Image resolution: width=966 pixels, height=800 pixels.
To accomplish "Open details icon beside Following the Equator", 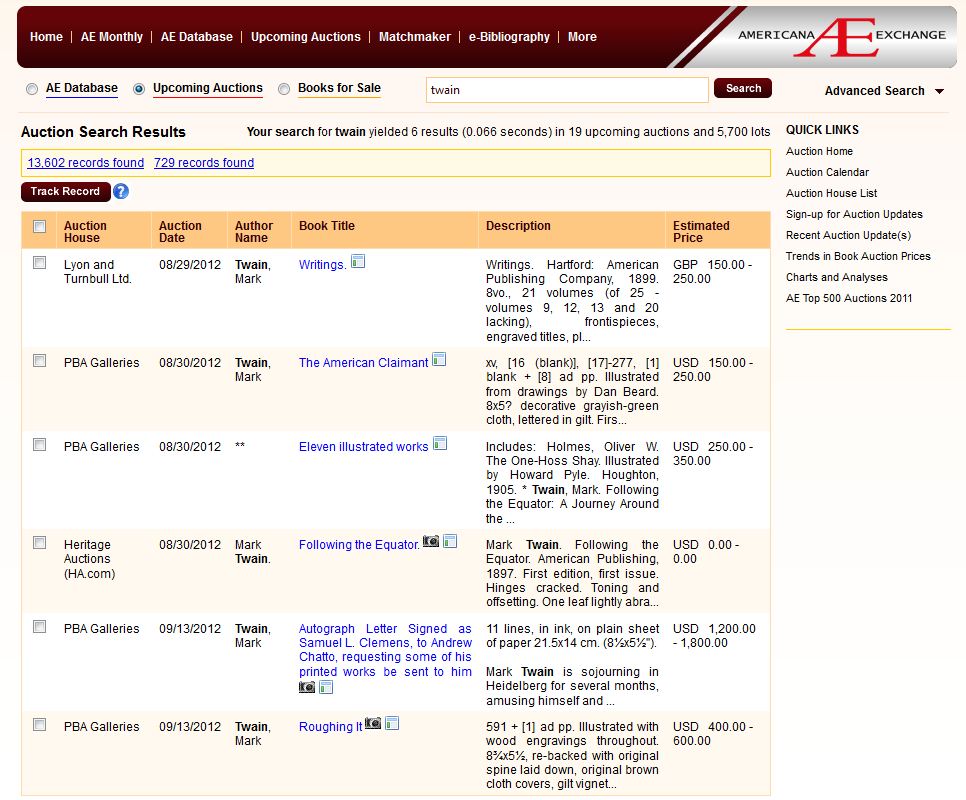I will [450, 541].
